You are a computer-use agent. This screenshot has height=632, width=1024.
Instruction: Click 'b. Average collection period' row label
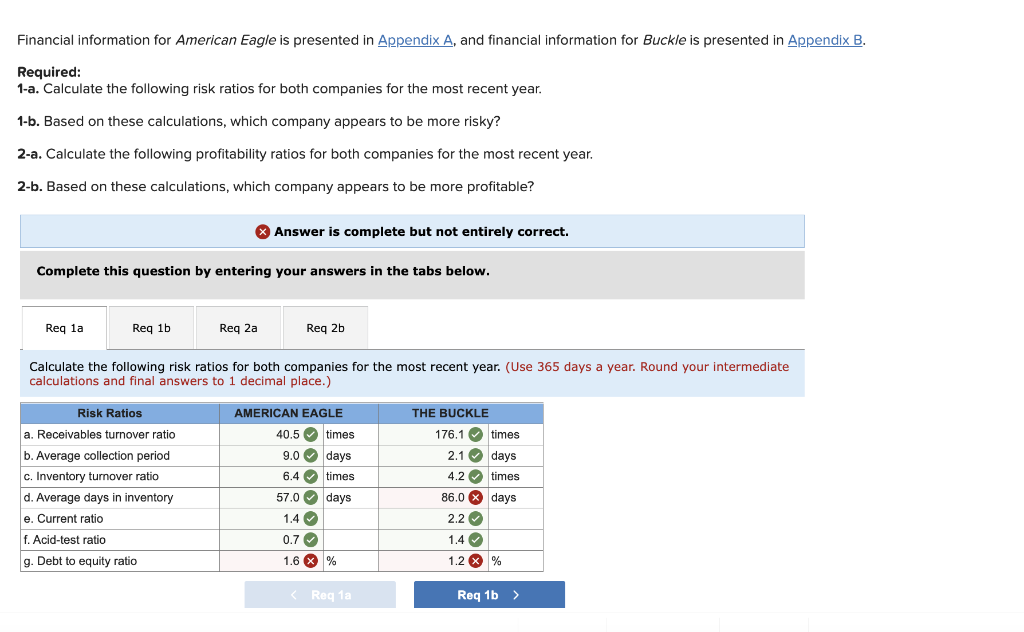pyautogui.click(x=97, y=456)
